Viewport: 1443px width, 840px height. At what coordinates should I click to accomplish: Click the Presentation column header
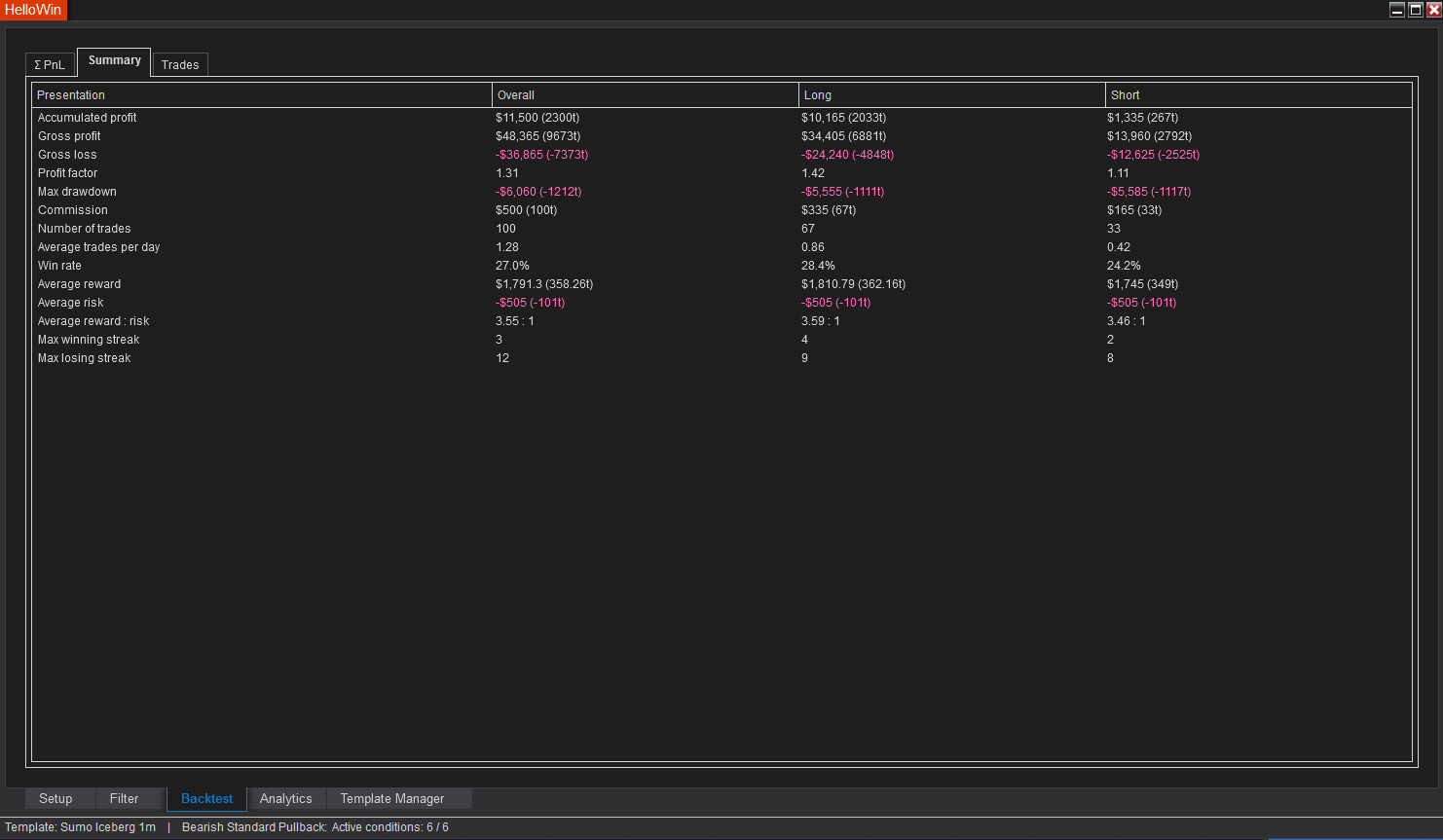(x=262, y=95)
